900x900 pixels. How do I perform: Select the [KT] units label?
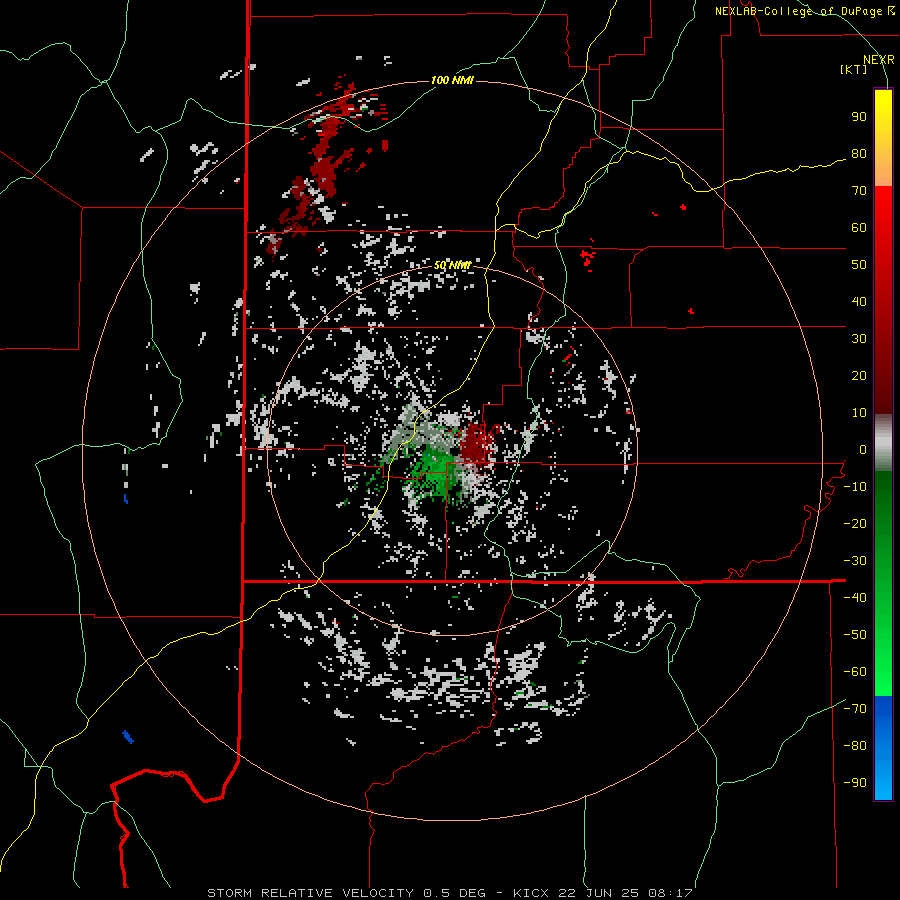click(x=854, y=69)
